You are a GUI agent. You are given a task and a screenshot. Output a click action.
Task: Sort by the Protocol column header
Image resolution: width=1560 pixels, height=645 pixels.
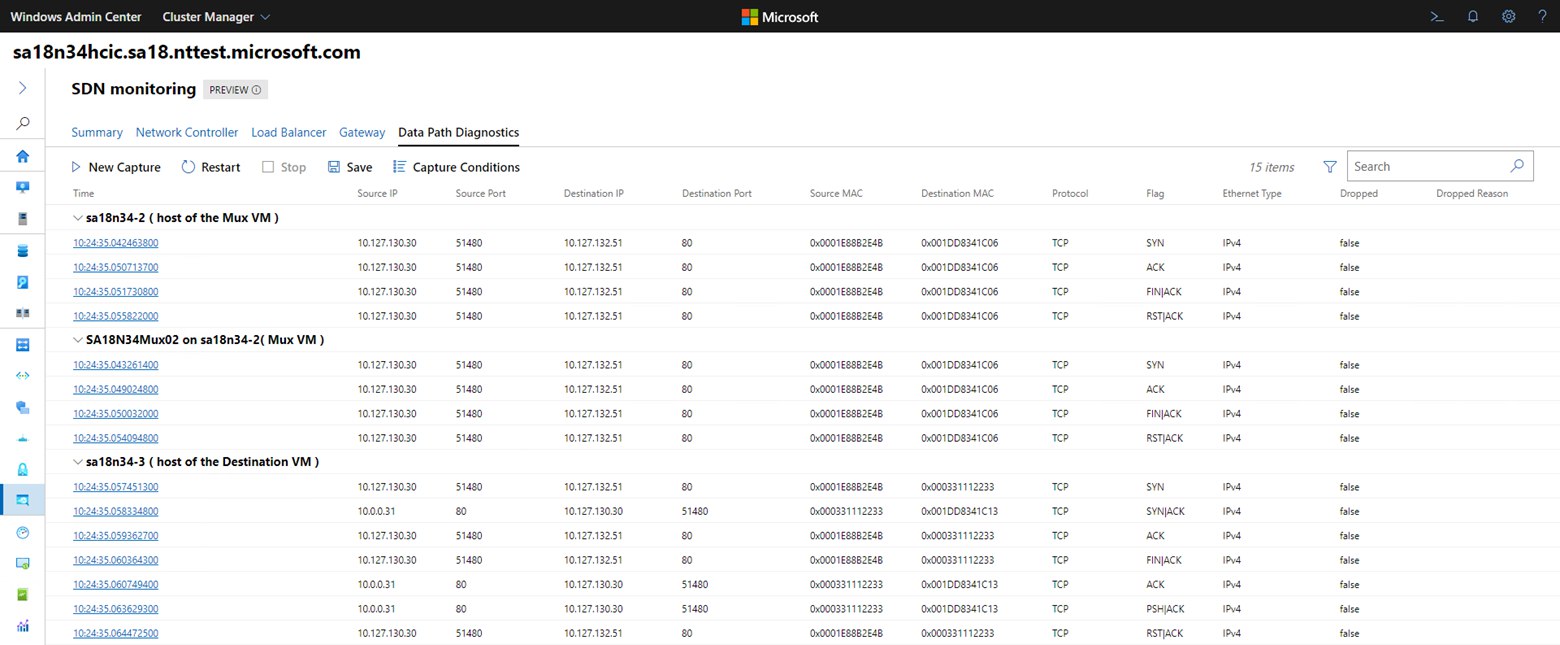click(1070, 194)
